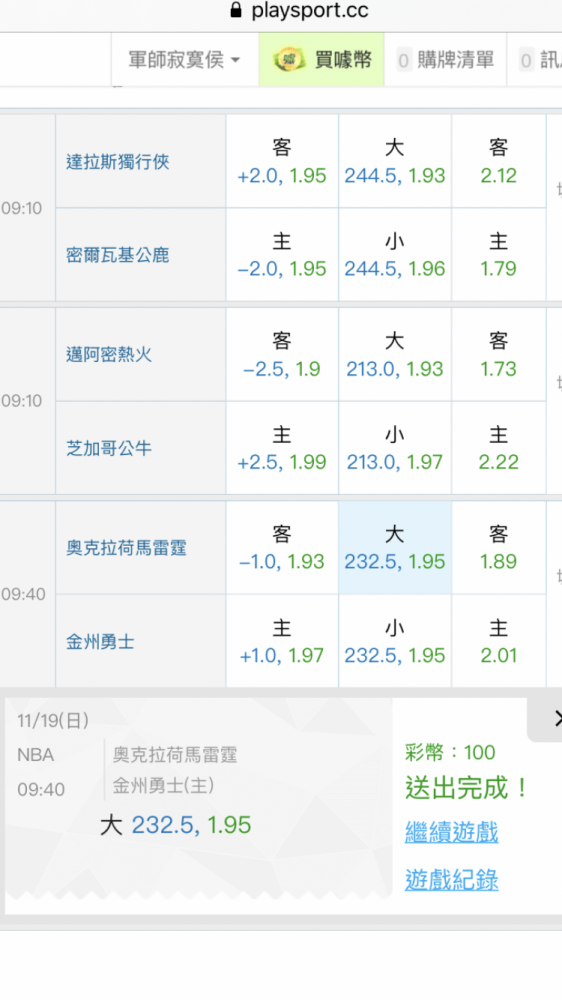Pick 客 +2.0, 1.95 for 達拉斯獨行俠
Screen dimensions: 562x1000
pos(282,161)
